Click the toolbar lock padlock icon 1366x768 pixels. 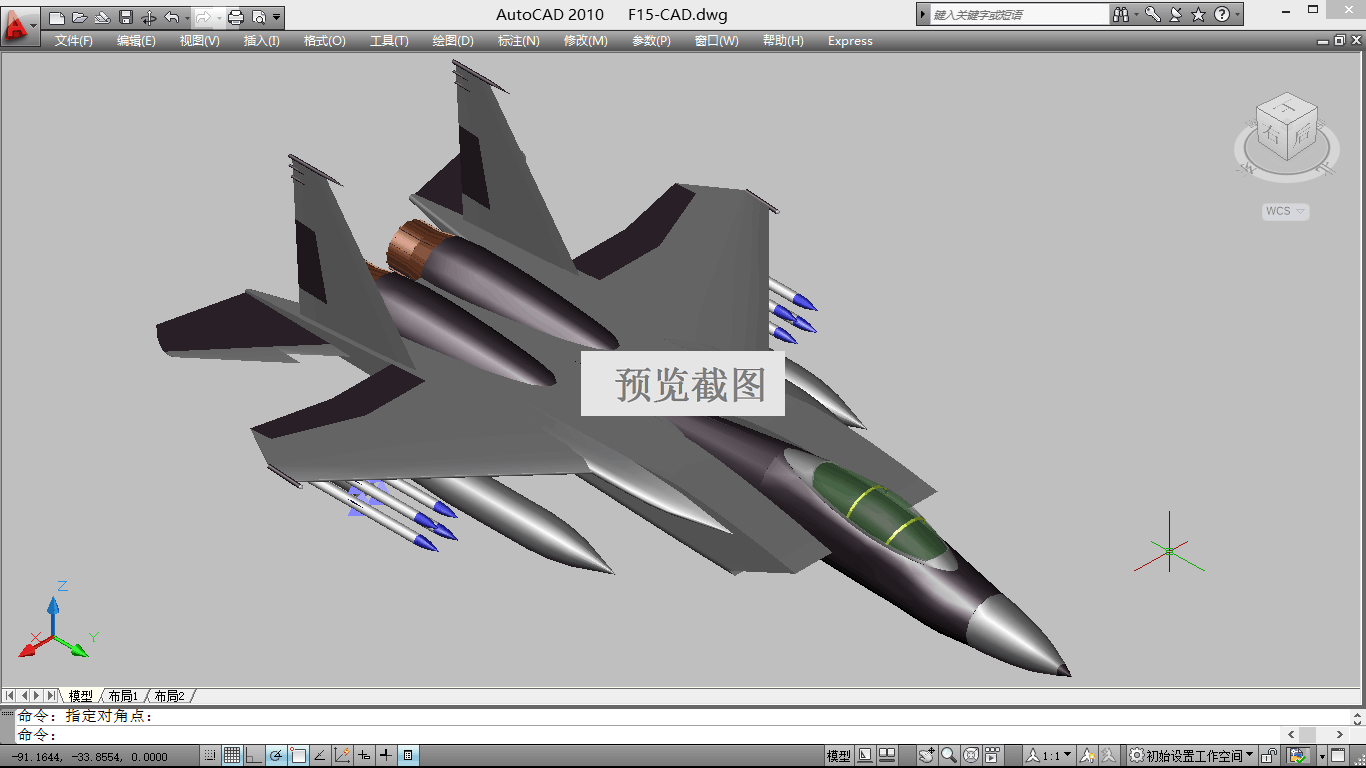point(1269,756)
